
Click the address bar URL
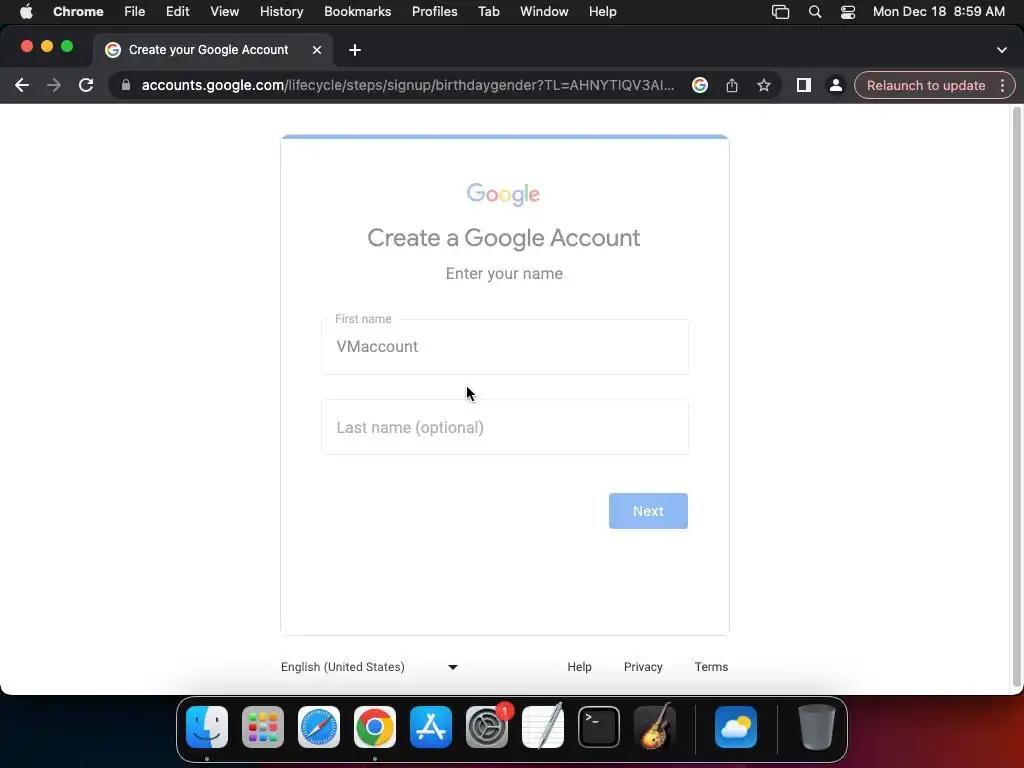click(408, 86)
